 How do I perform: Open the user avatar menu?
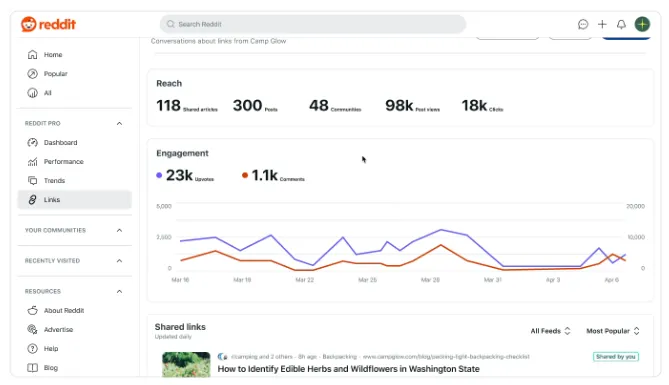point(642,24)
